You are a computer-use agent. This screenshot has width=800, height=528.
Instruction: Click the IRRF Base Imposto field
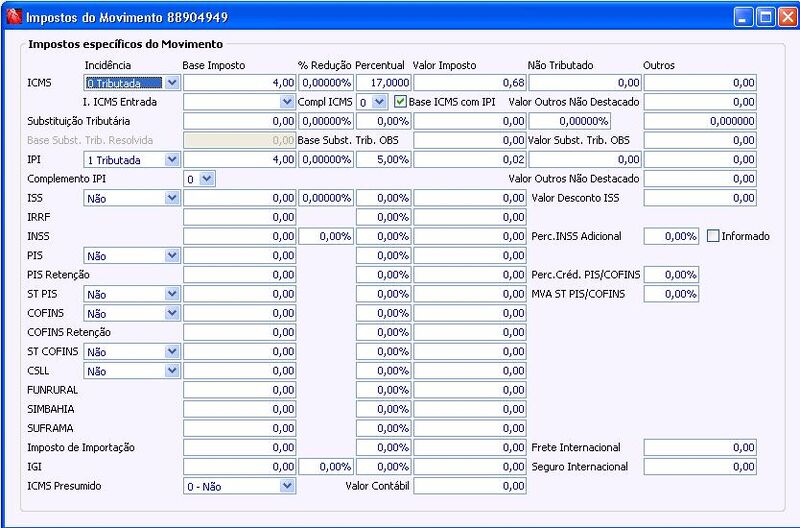[240, 217]
